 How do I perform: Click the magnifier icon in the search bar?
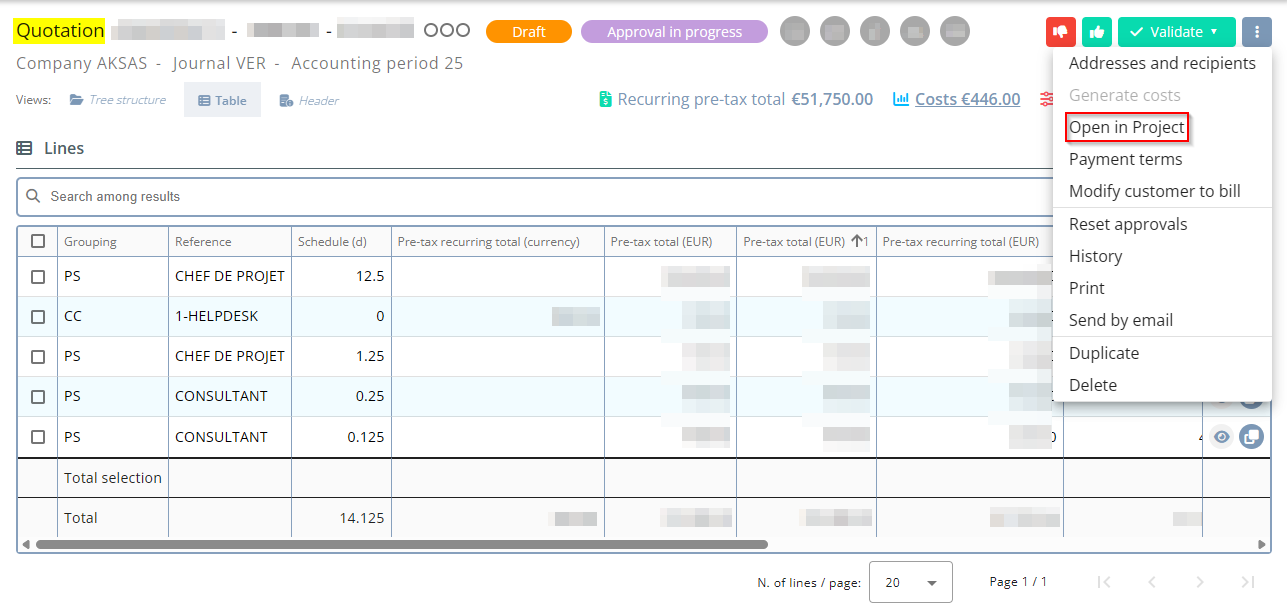click(x=34, y=197)
